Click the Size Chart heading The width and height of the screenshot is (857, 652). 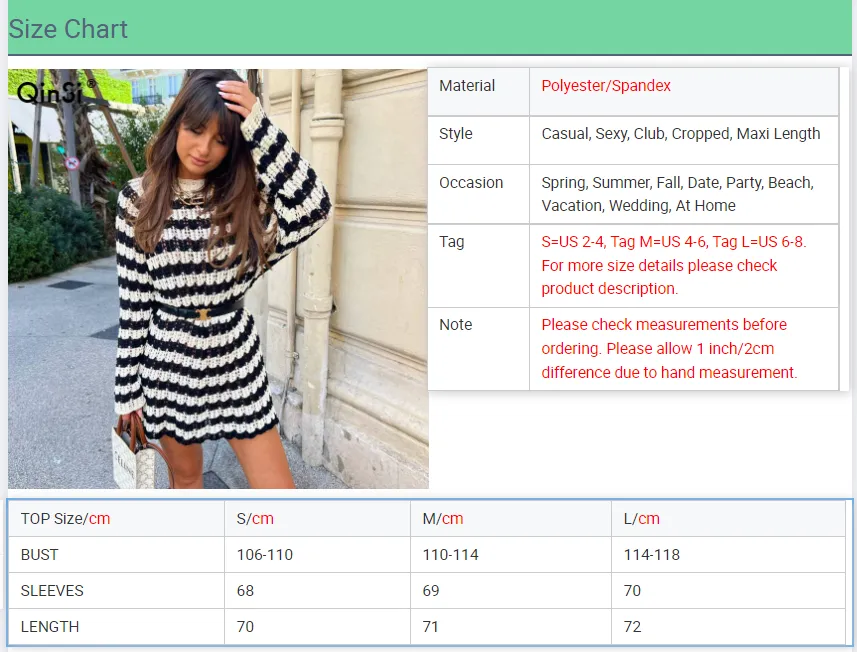coord(68,29)
